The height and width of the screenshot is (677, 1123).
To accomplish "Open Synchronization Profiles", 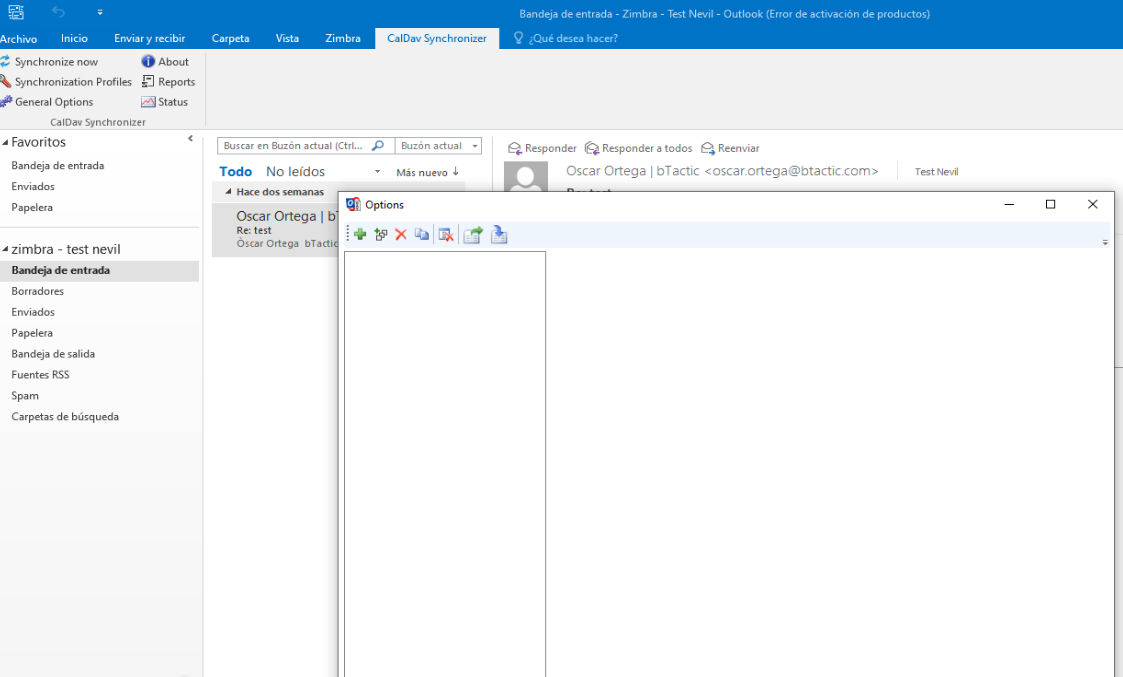I will click(66, 82).
